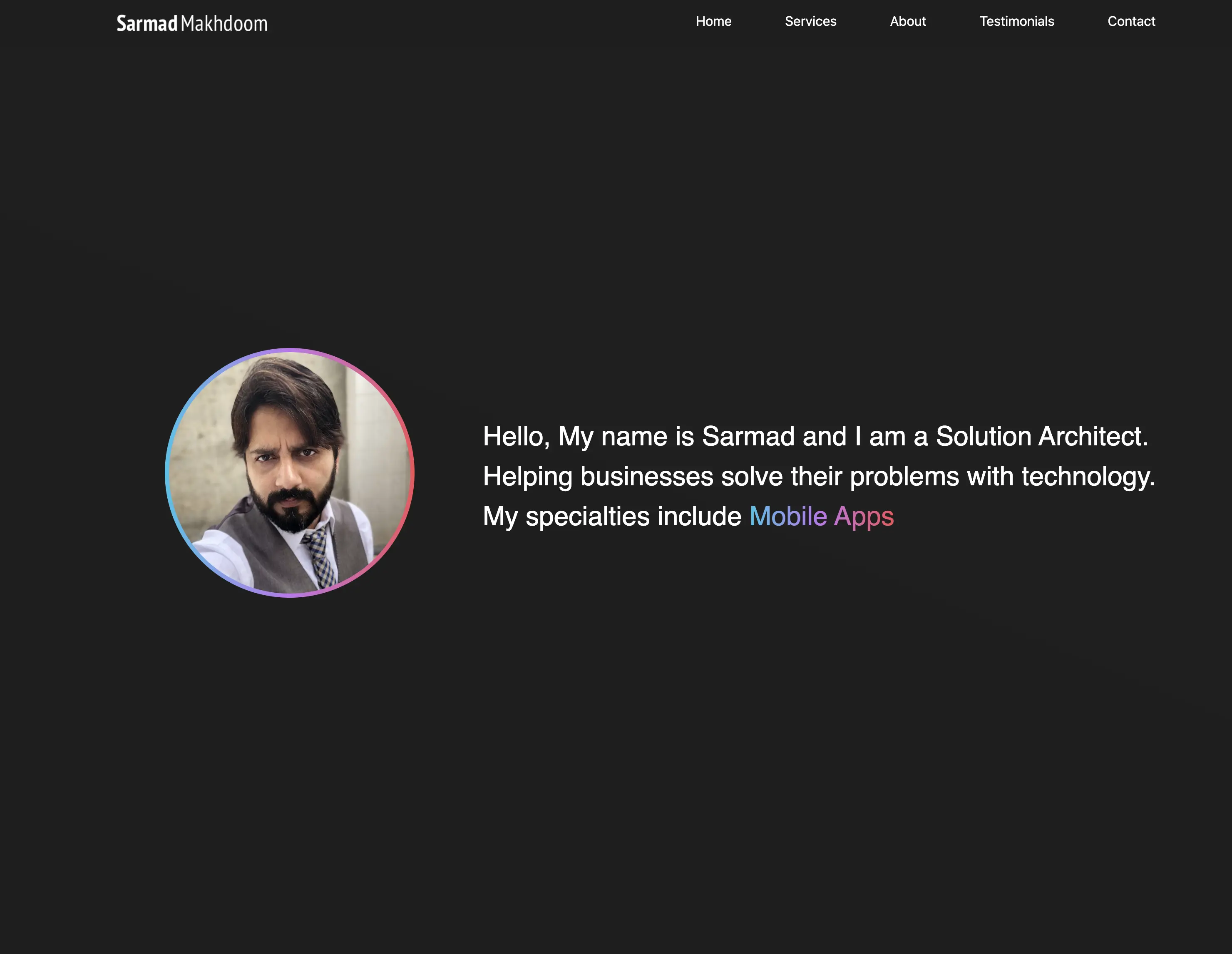Navigate to the About page
This screenshot has width=1232, height=954.
coord(908,22)
